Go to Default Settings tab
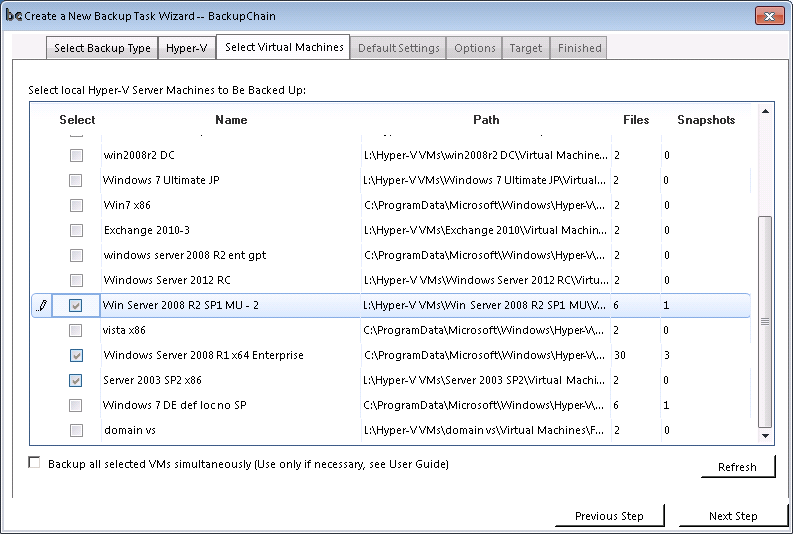Viewport: 793px width, 534px height. pos(399,48)
